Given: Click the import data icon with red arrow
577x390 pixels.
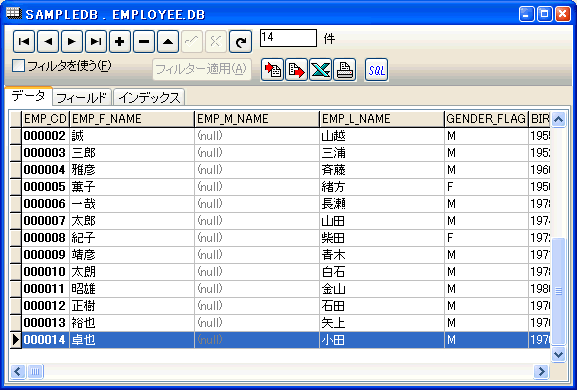Looking at the screenshot, I should click(x=272, y=70).
